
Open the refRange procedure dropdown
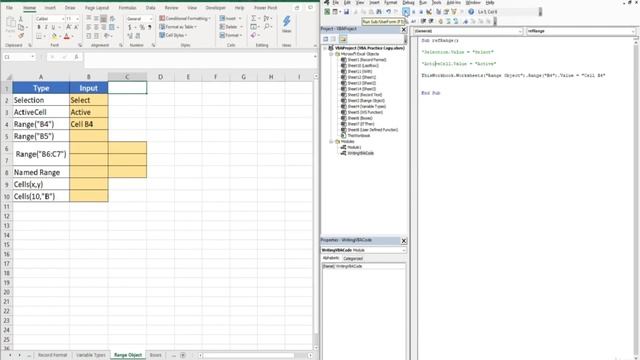[x=633, y=31]
